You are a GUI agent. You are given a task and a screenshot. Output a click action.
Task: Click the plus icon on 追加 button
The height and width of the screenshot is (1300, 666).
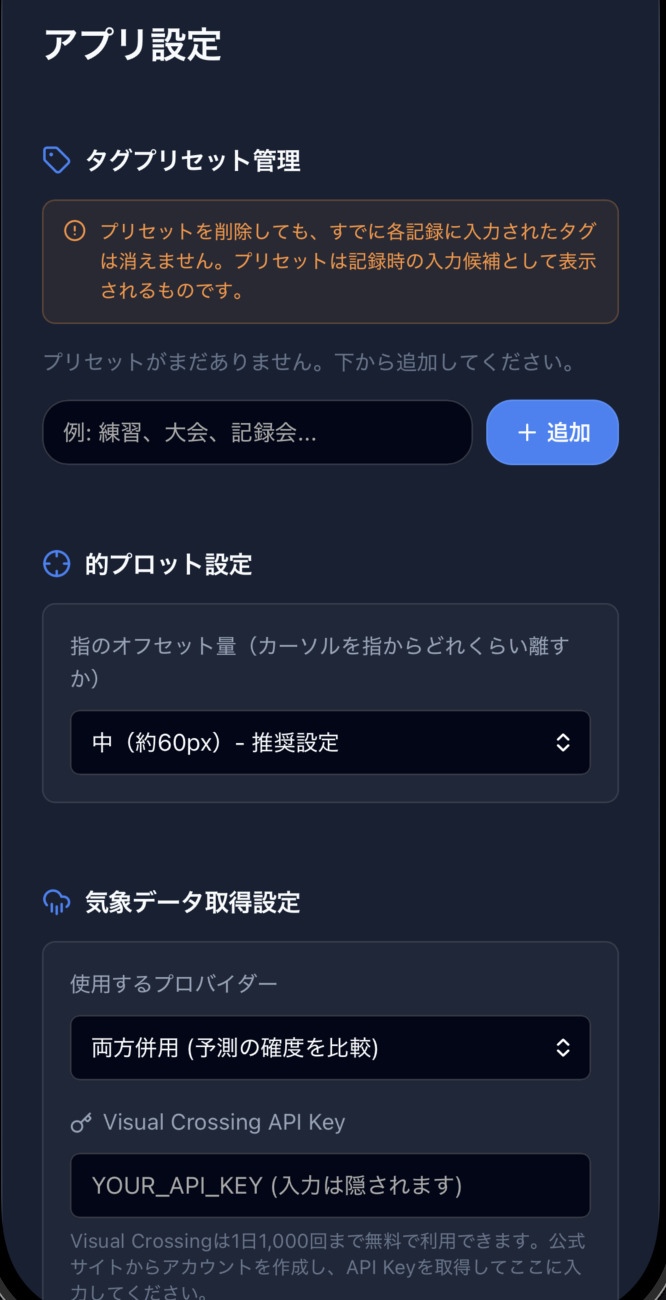[527, 432]
